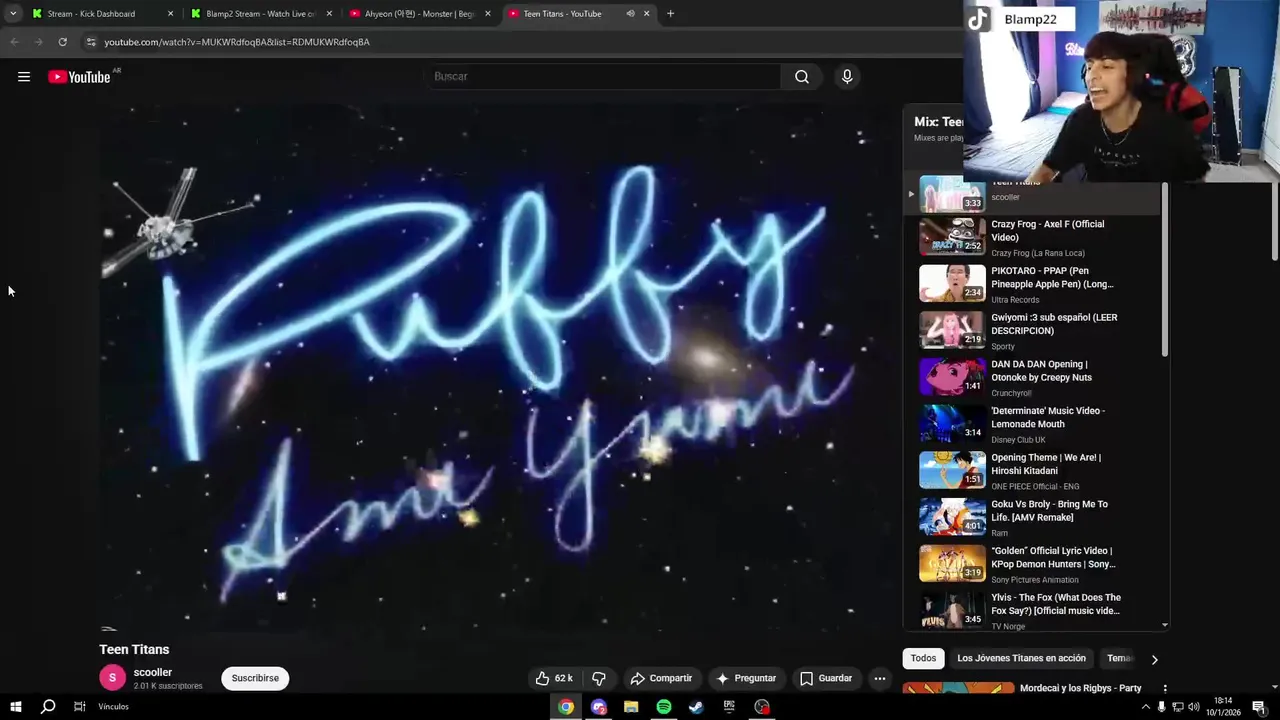Open scooller channel avatar
1280x720 pixels.
(x=112, y=678)
